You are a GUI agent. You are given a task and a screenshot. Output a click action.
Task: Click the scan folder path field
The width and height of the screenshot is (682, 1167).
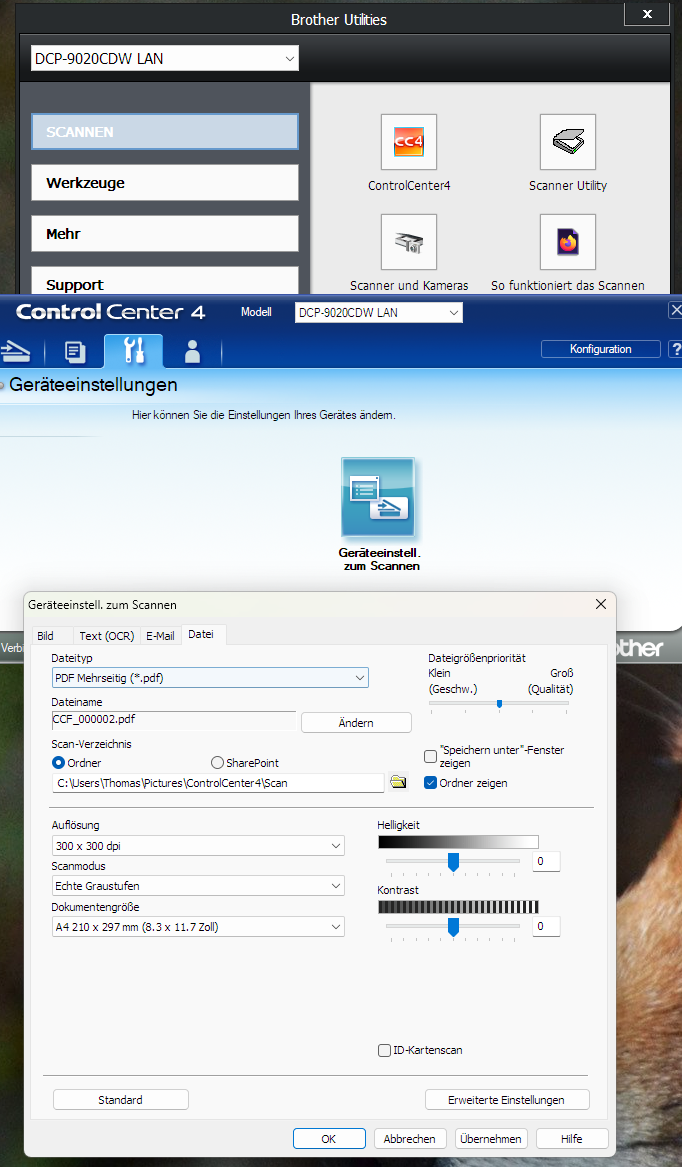click(x=218, y=782)
